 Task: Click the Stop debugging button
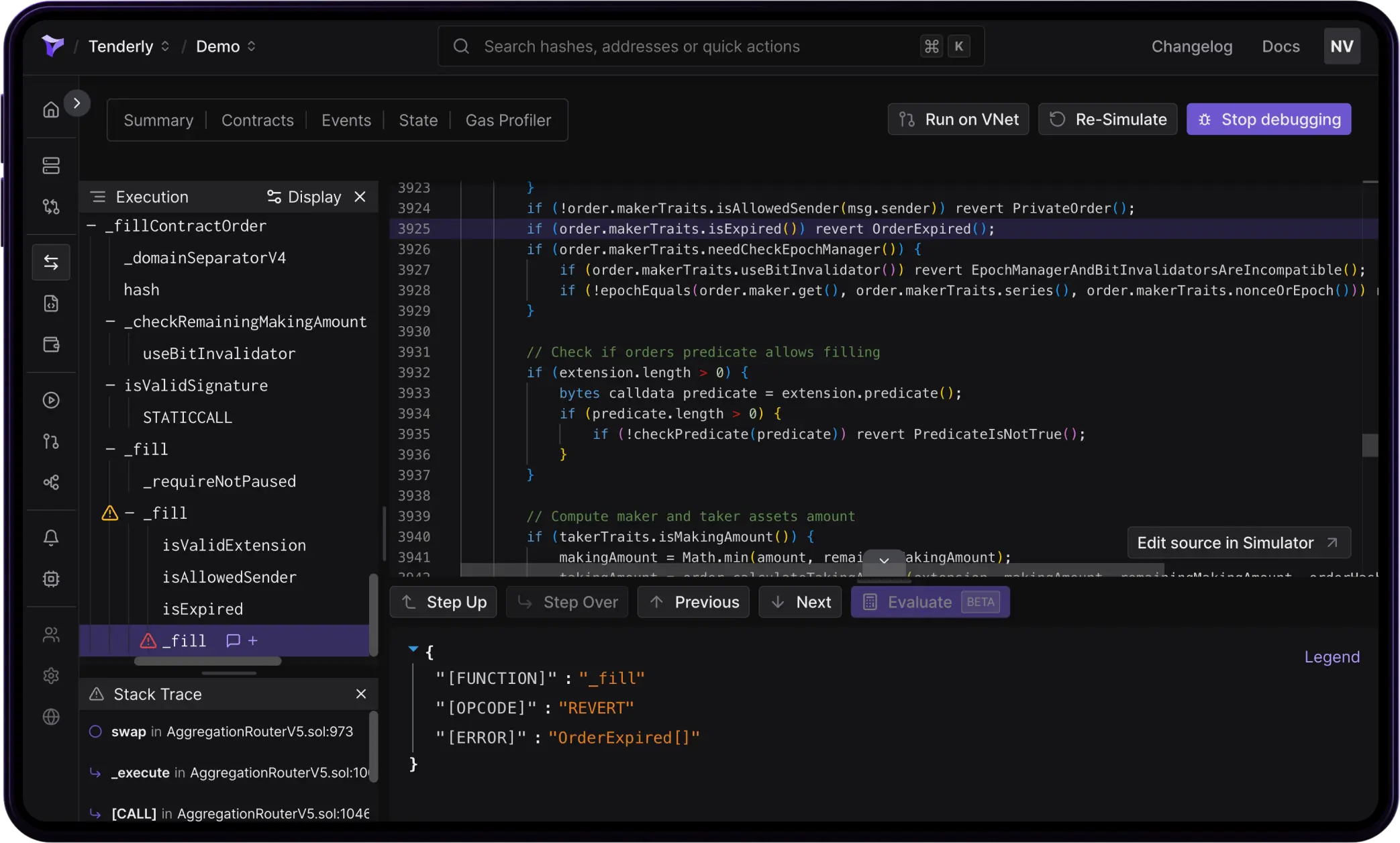click(1268, 119)
